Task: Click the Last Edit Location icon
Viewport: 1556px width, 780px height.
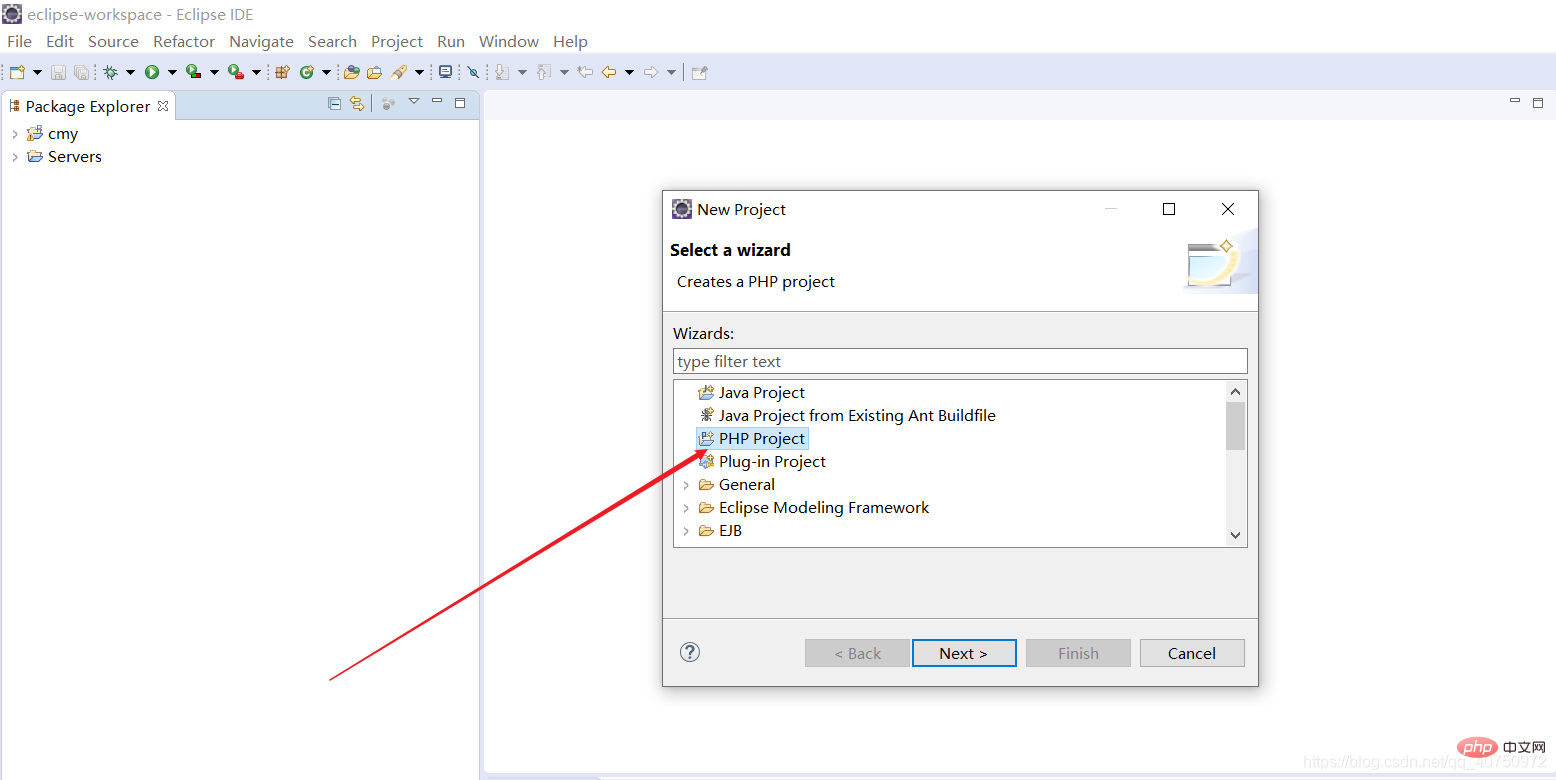Action: pos(586,72)
